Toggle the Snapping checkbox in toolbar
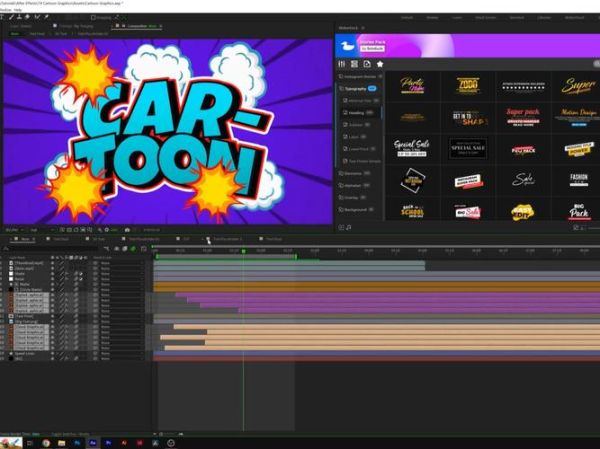Image resolution: width=600 pixels, height=449 pixels. (93, 17)
